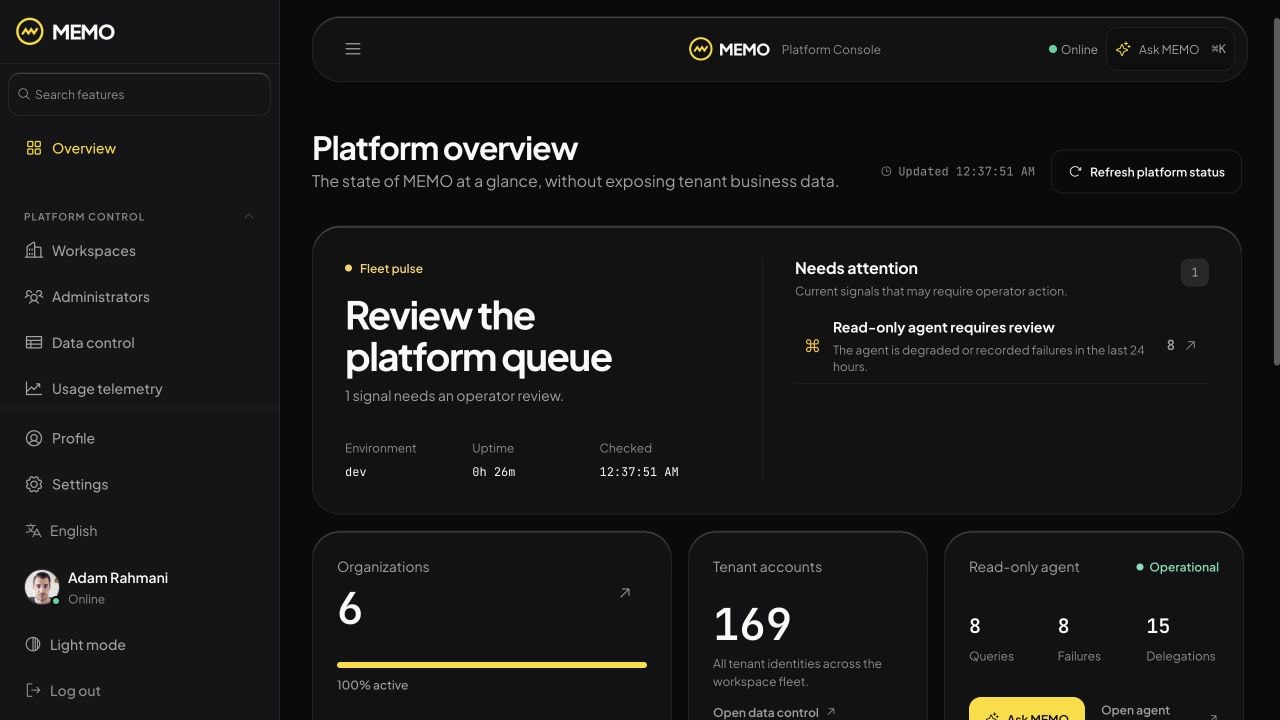This screenshot has width=1280, height=720.
Task: Click the Environment dev value
Action: tap(356, 472)
